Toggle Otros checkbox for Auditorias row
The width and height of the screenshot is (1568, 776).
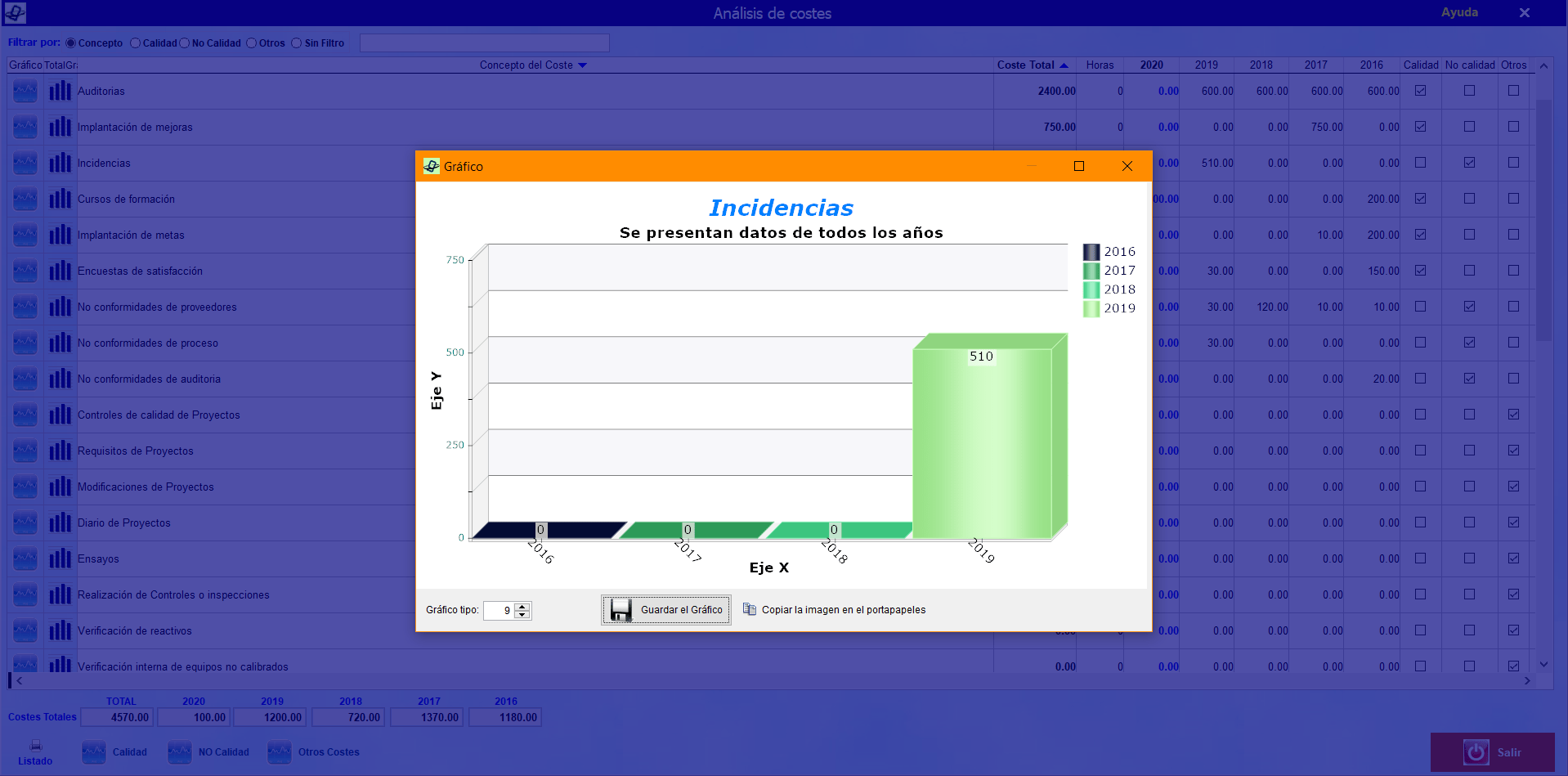point(1514,91)
